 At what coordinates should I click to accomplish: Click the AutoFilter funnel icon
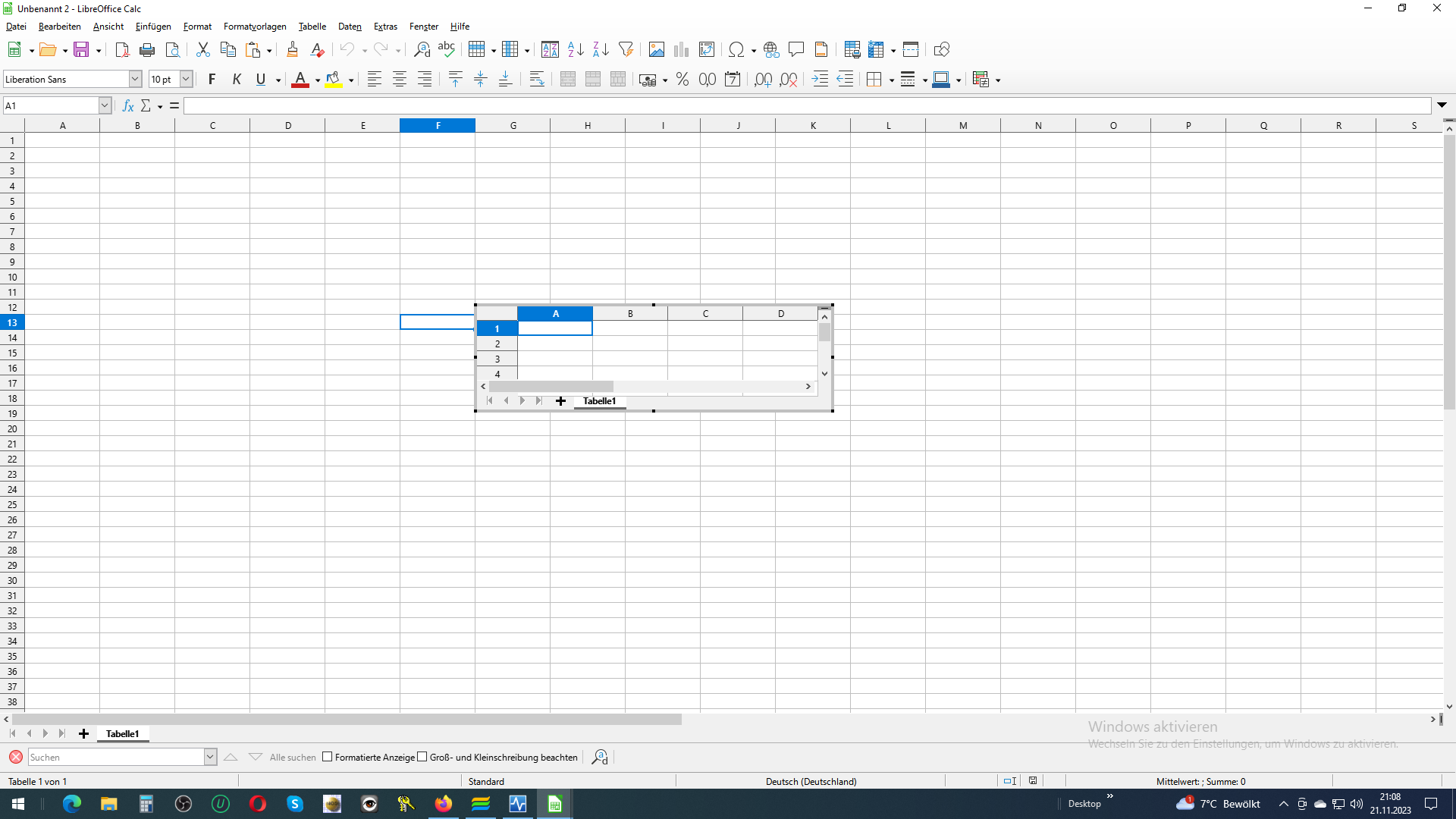(x=626, y=50)
